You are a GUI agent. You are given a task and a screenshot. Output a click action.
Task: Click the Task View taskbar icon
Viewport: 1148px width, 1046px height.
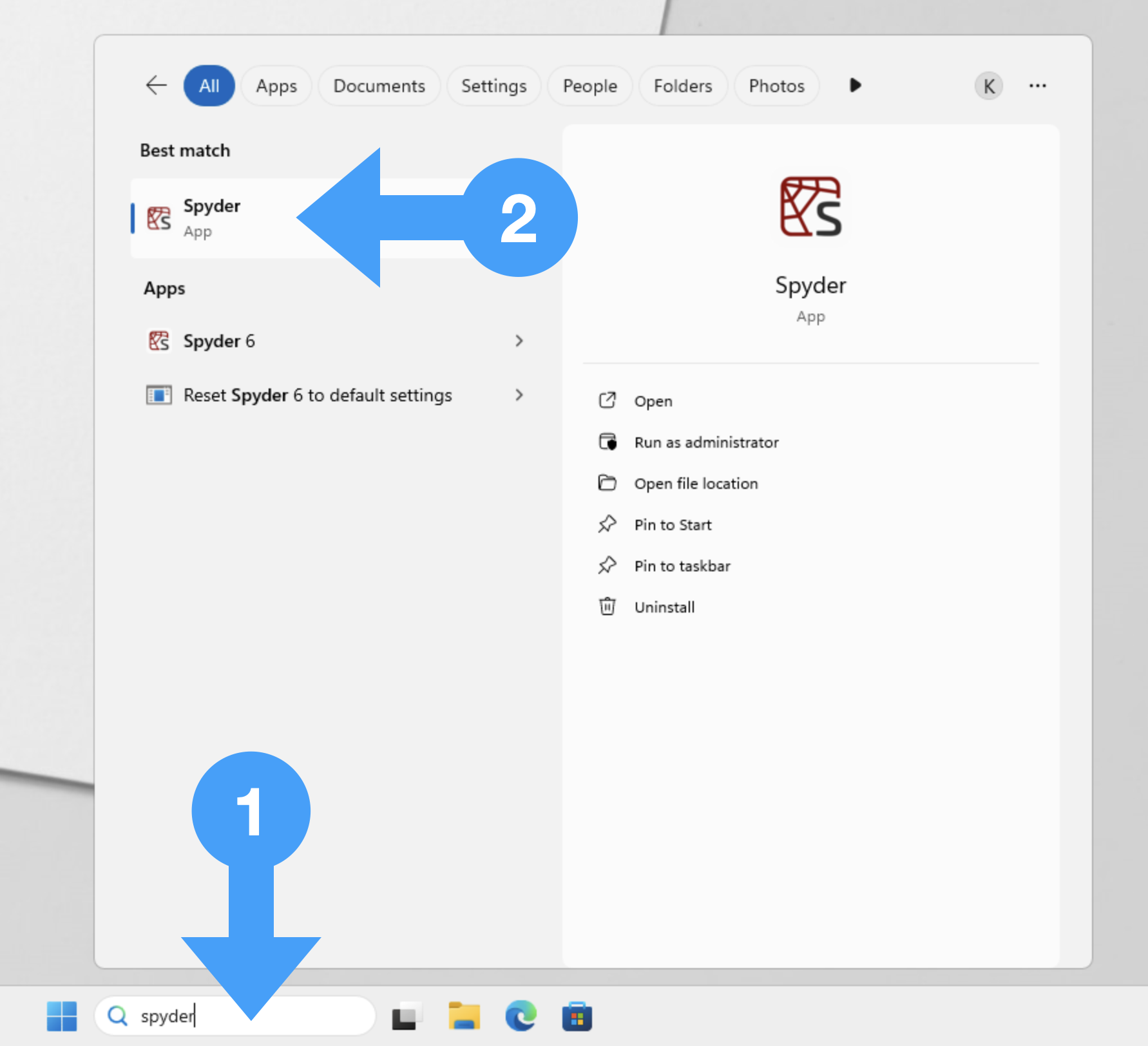[x=407, y=1016]
